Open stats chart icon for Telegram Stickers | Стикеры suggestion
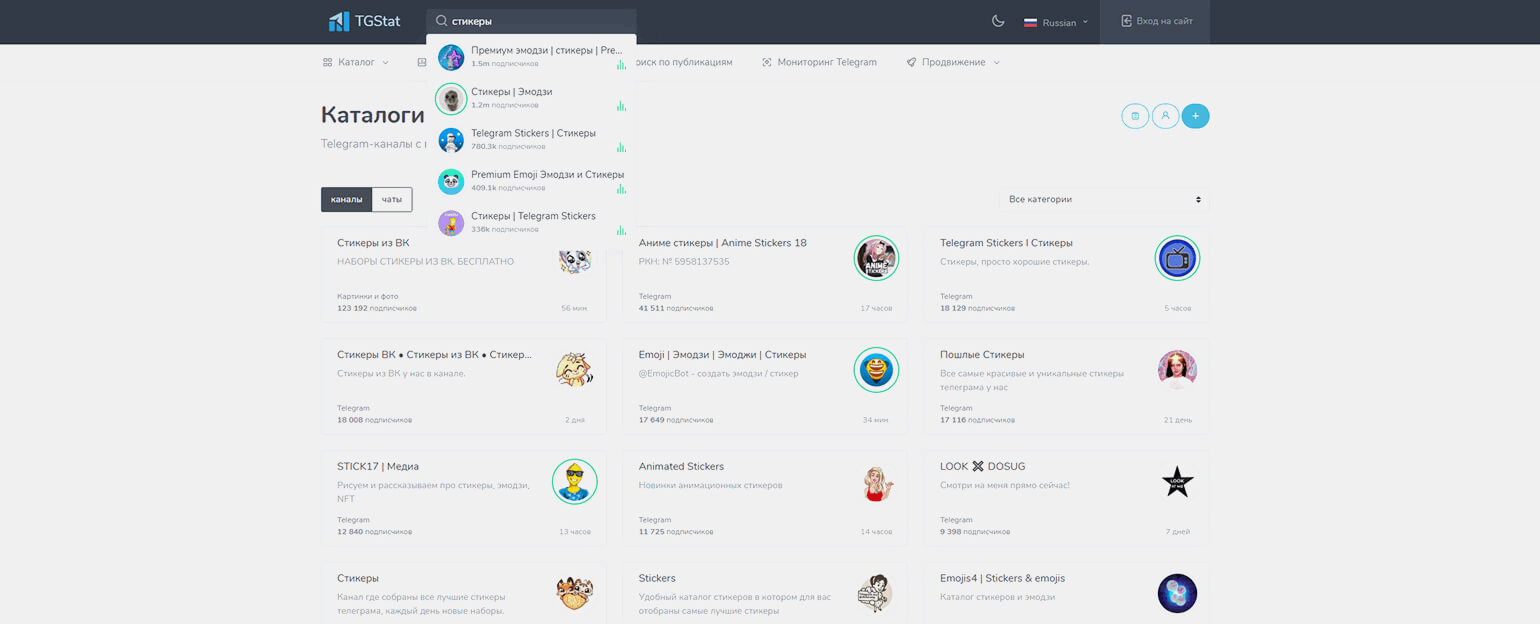 point(621,148)
